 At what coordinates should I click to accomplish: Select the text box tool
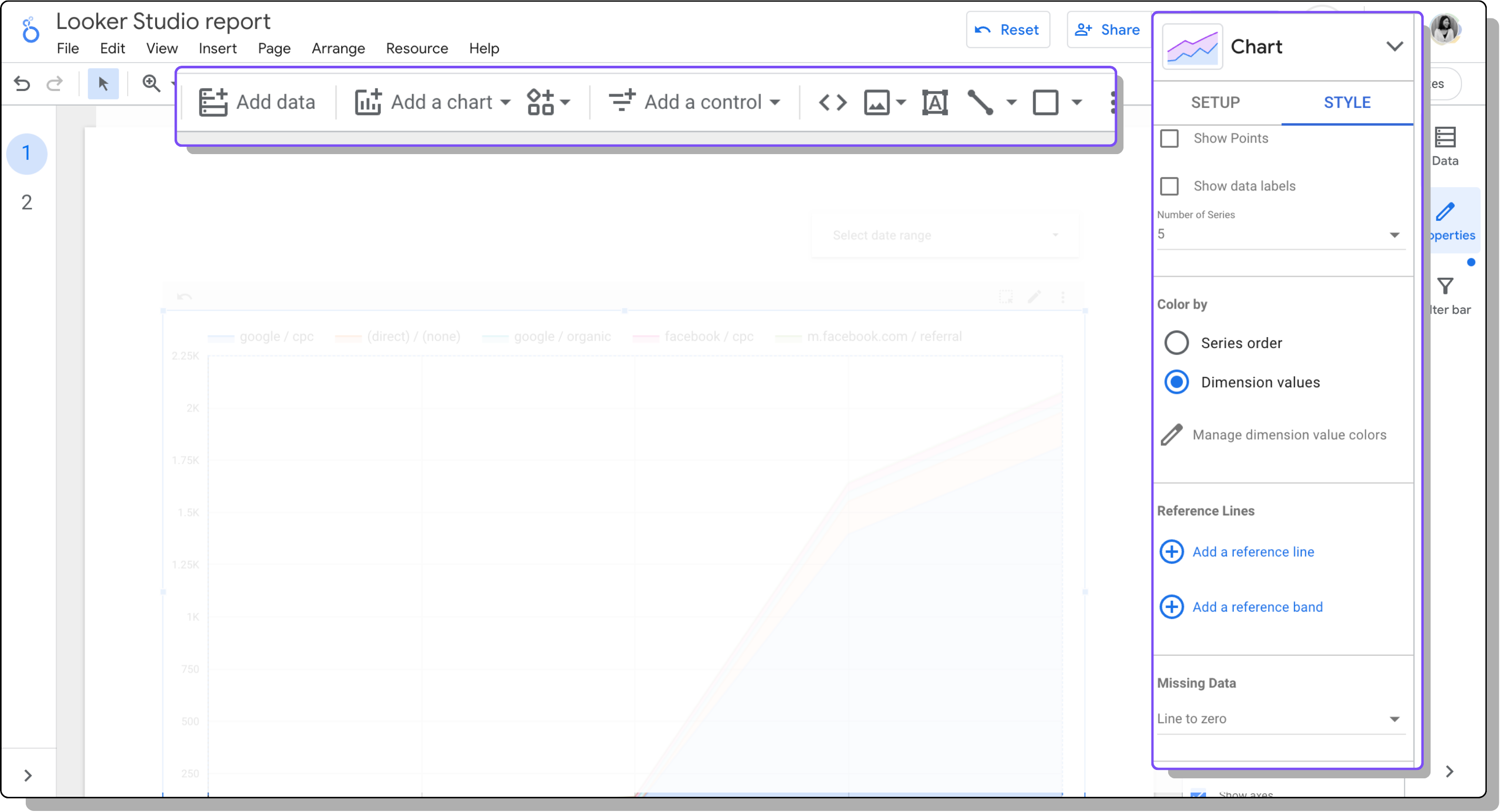tap(934, 102)
